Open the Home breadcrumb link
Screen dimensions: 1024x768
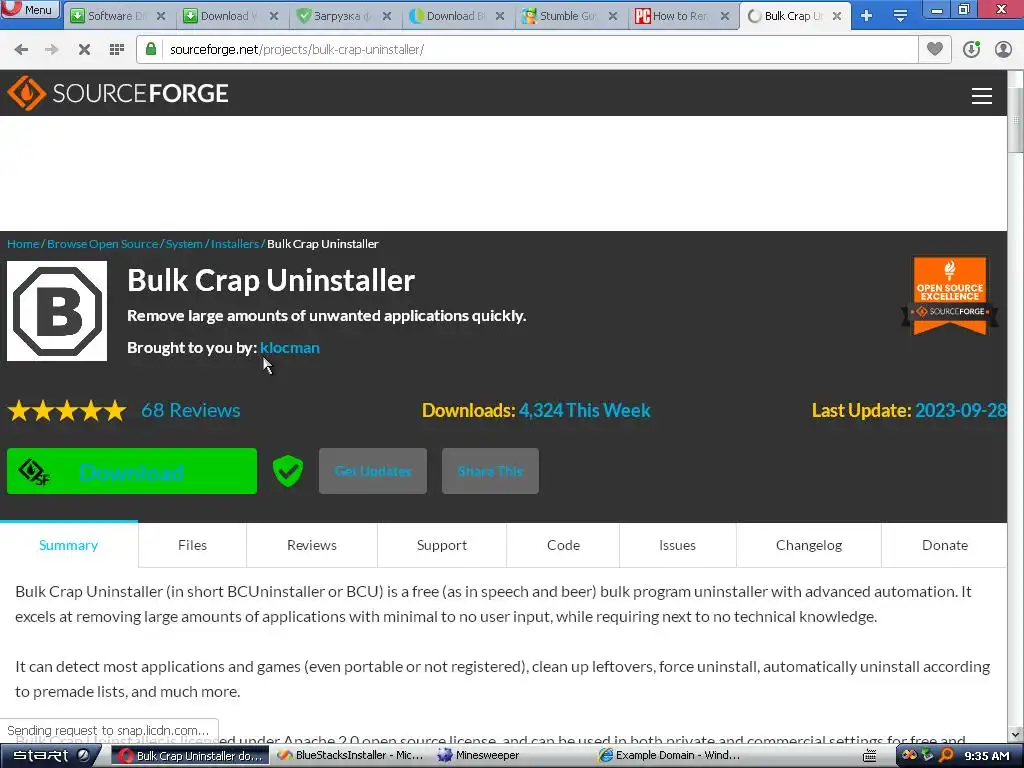24,244
